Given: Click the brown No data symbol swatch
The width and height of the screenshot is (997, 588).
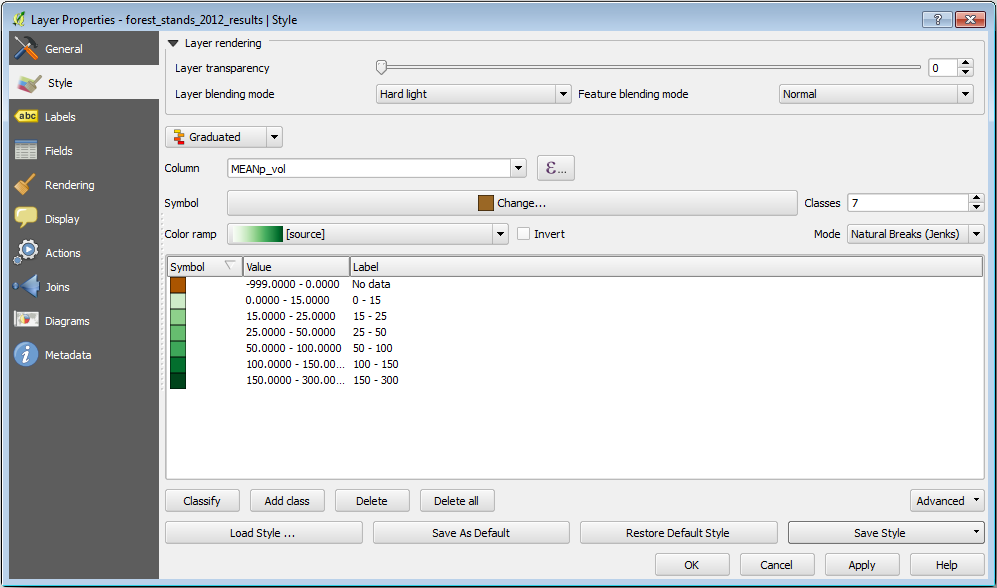Looking at the screenshot, I should (178, 285).
